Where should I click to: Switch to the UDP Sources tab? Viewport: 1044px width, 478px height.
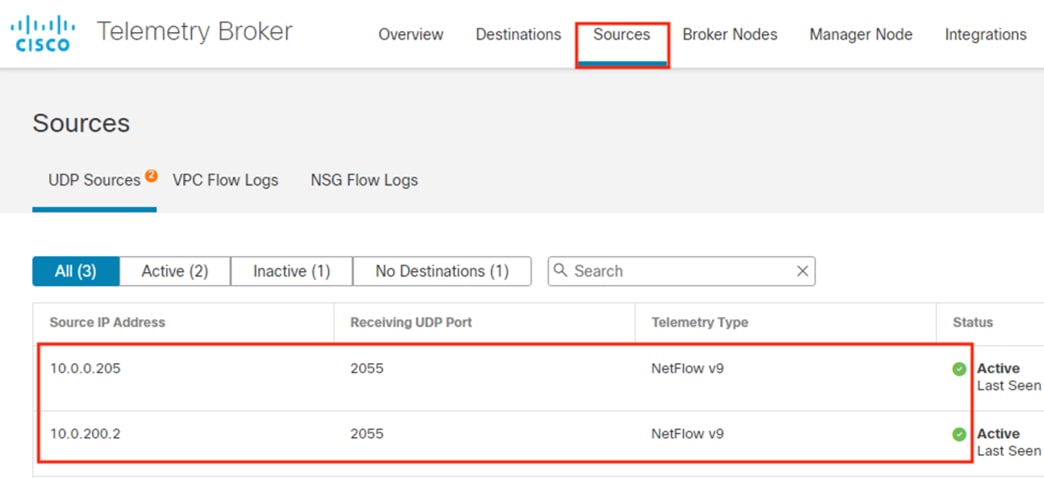tap(95, 180)
